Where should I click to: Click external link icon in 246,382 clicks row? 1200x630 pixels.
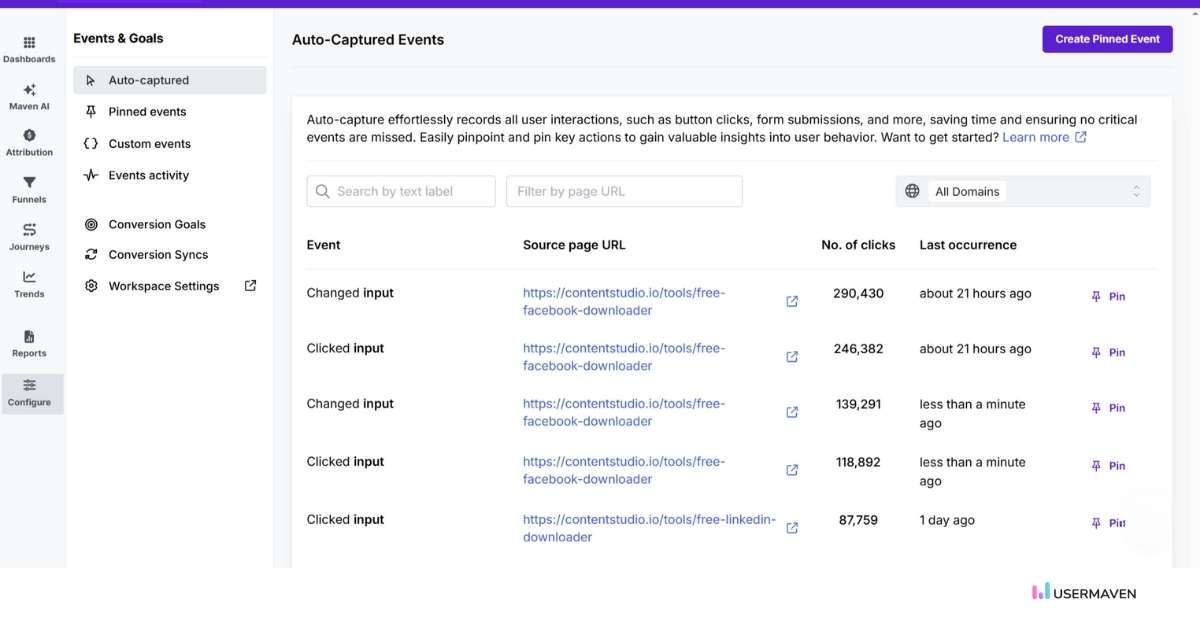pos(792,357)
